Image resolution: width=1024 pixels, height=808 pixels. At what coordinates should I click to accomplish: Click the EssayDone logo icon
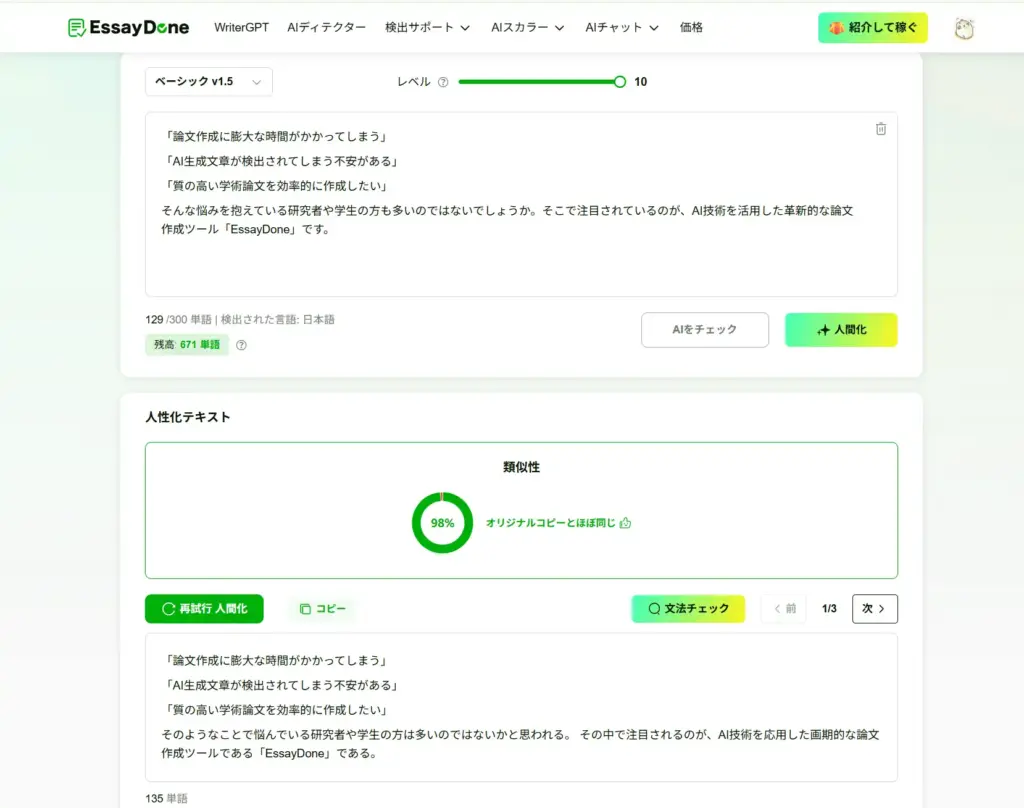click(x=77, y=28)
